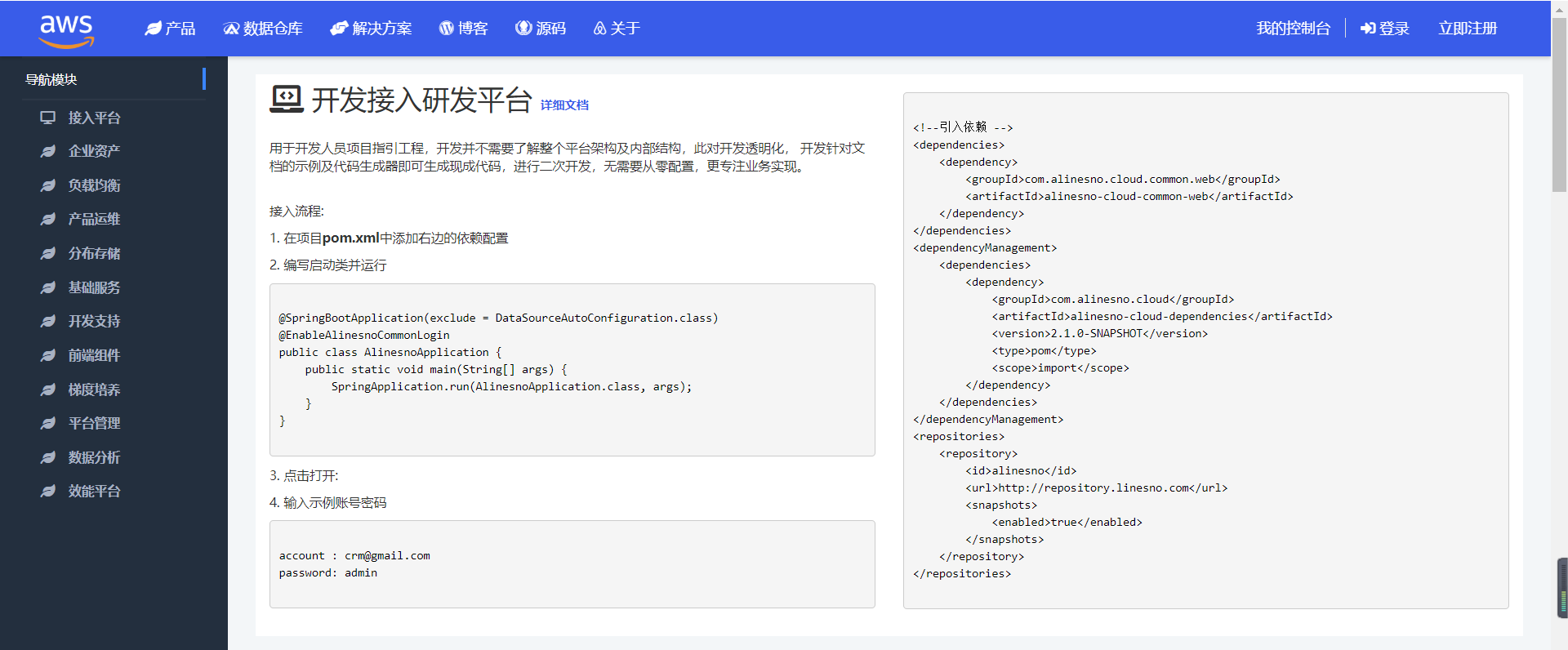Click 立即注册 to sign up

coord(1468,29)
